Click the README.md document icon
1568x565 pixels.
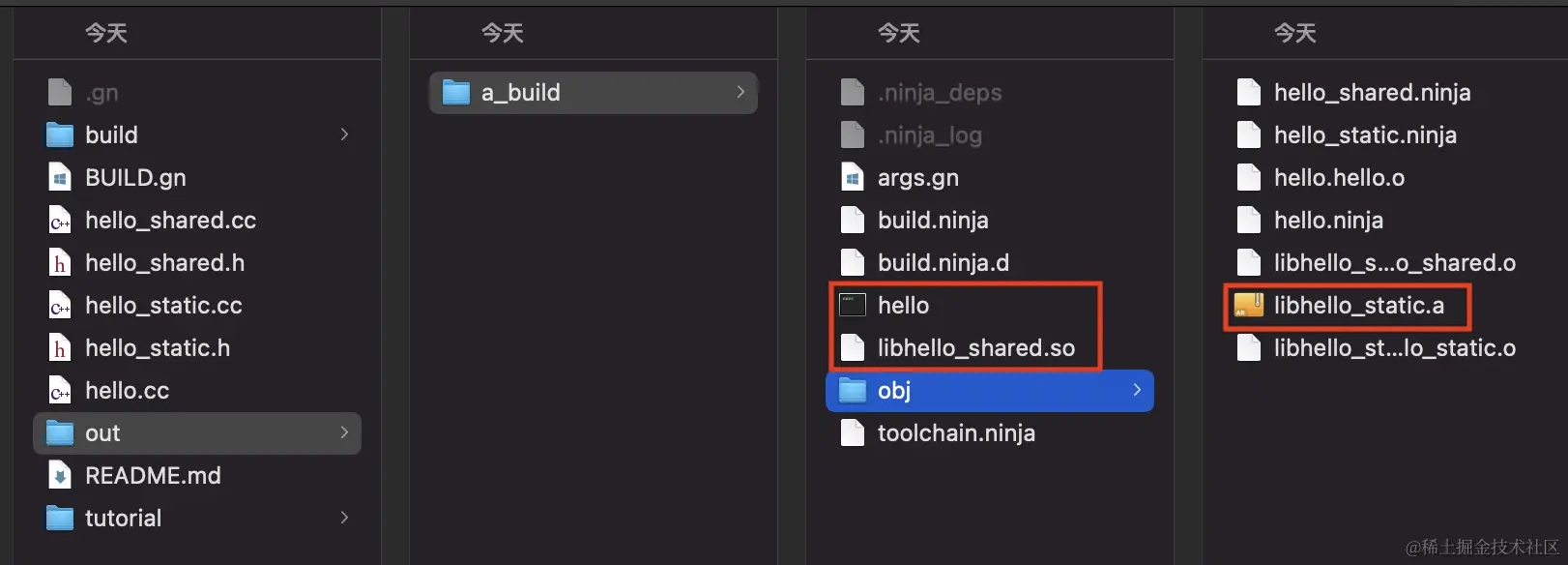(59, 475)
